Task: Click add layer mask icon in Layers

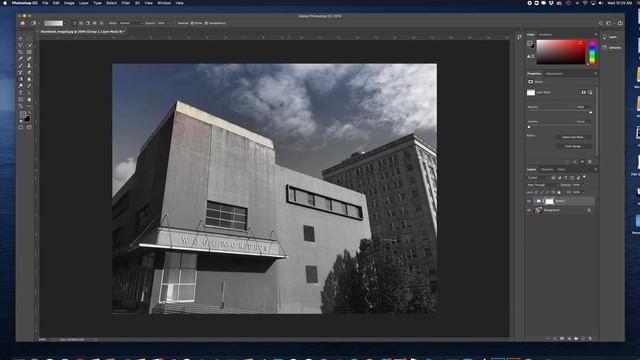Action: click(562, 338)
